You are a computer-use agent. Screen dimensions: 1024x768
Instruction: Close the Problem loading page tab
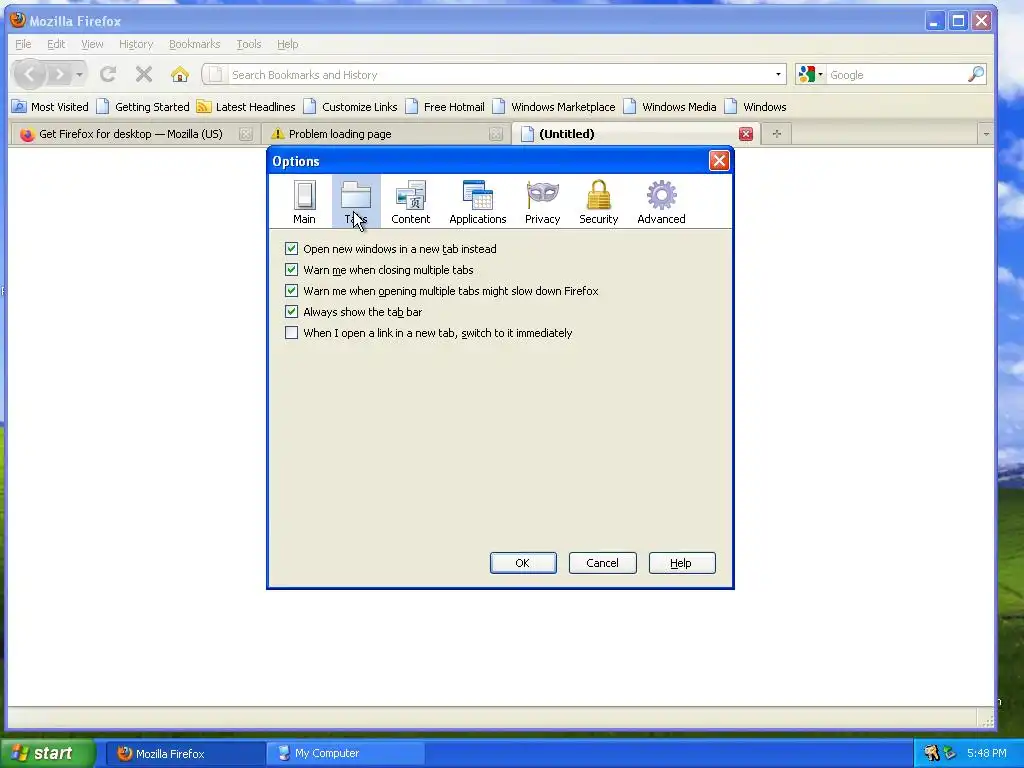tap(496, 134)
